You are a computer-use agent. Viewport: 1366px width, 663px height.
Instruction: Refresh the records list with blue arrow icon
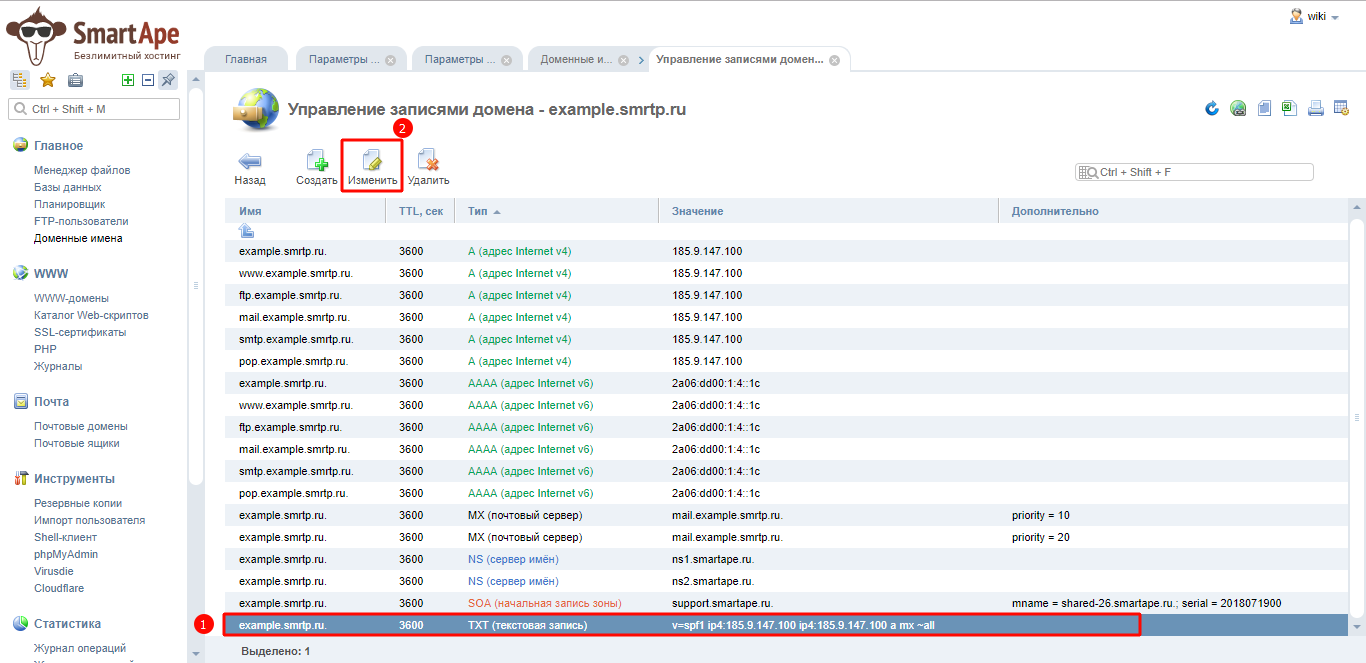pos(1212,108)
